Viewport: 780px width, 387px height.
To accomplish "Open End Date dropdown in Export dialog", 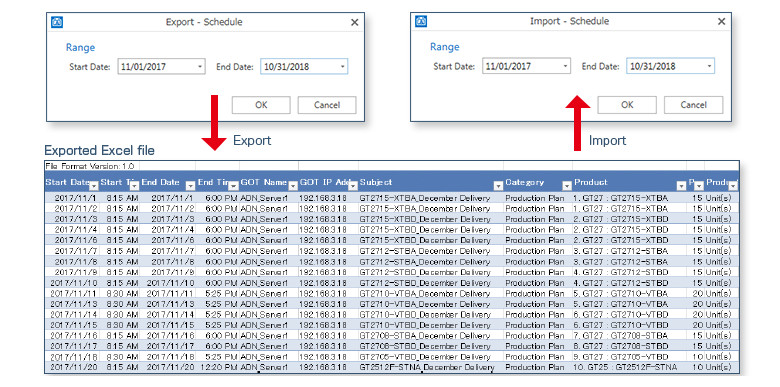I will click(x=342, y=67).
